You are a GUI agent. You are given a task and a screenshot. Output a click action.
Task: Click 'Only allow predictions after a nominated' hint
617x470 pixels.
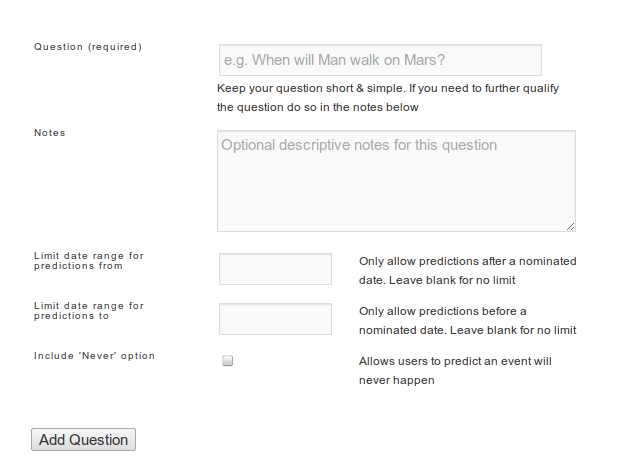coord(467,261)
